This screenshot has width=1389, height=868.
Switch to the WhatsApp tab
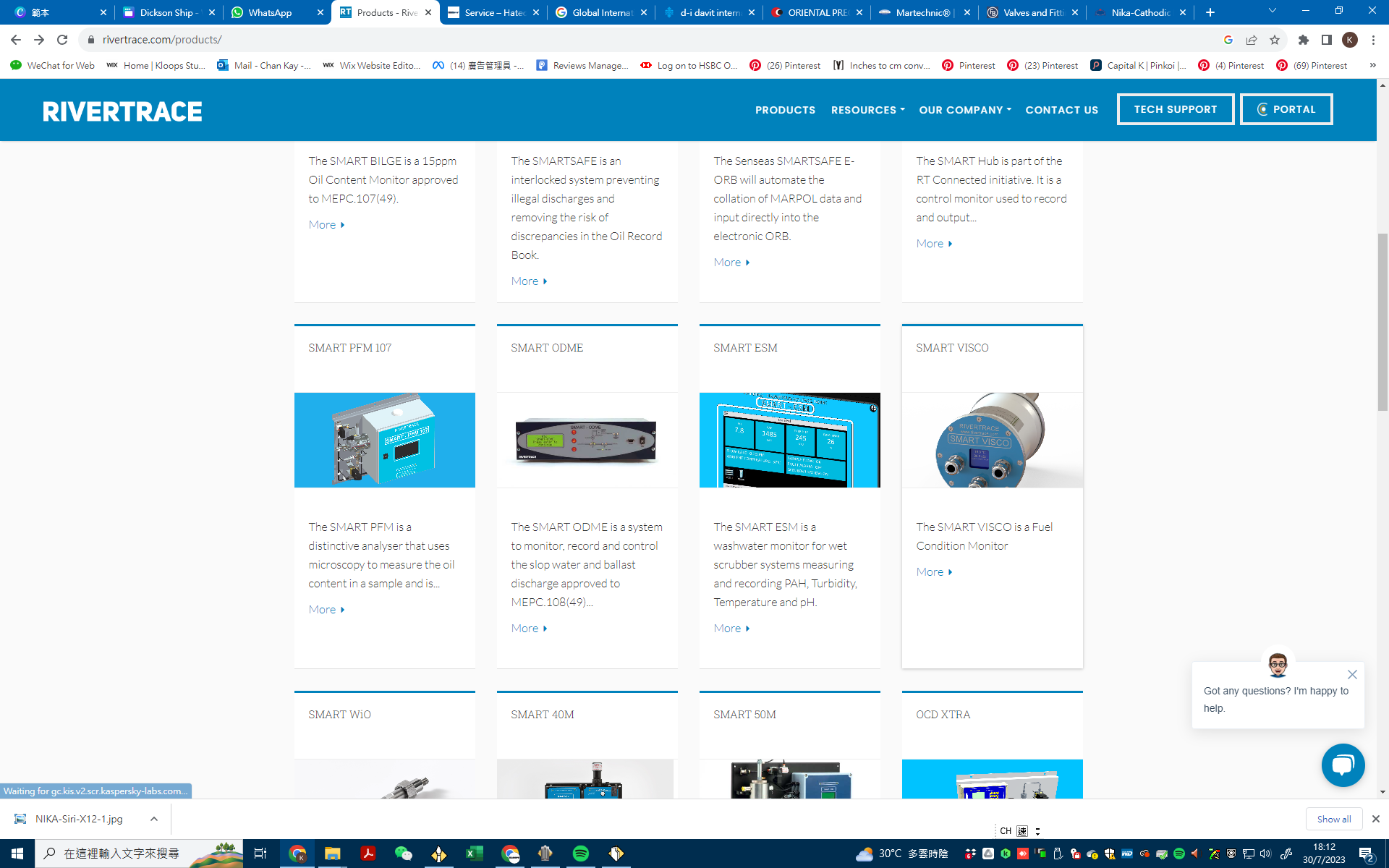click(x=269, y=12)
